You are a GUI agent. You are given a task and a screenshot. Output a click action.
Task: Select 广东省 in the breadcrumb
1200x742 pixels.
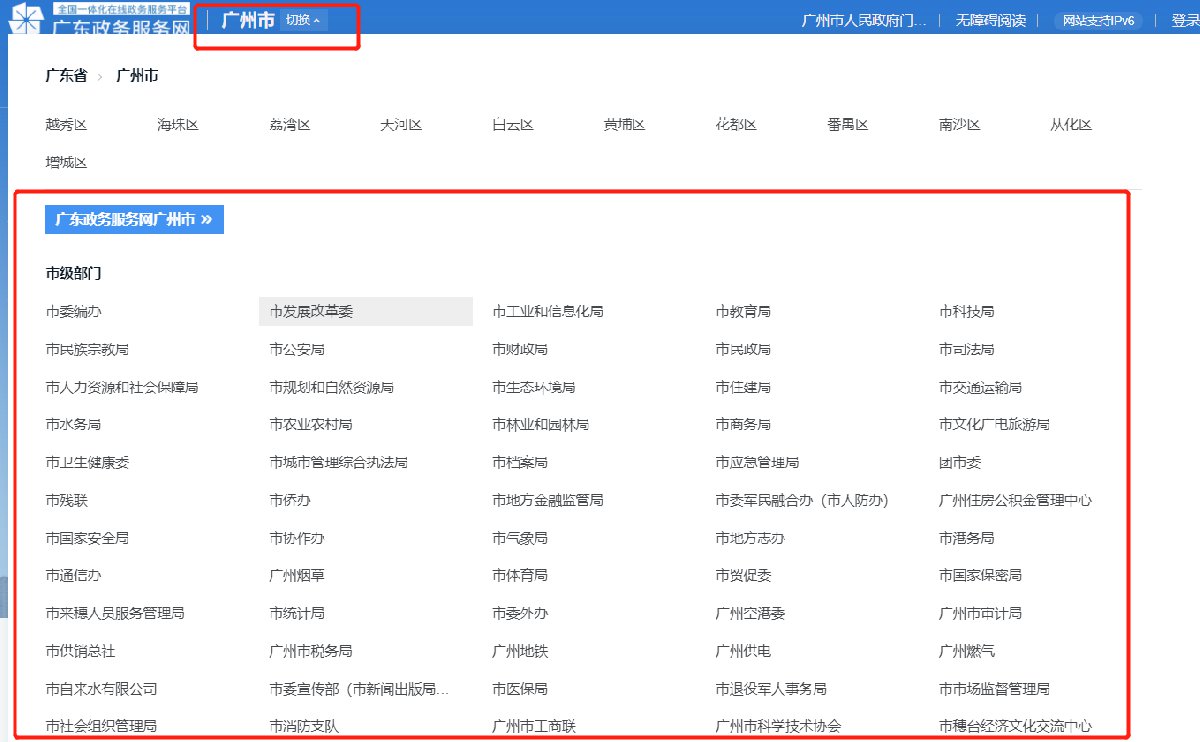click(x=66, y=76)
